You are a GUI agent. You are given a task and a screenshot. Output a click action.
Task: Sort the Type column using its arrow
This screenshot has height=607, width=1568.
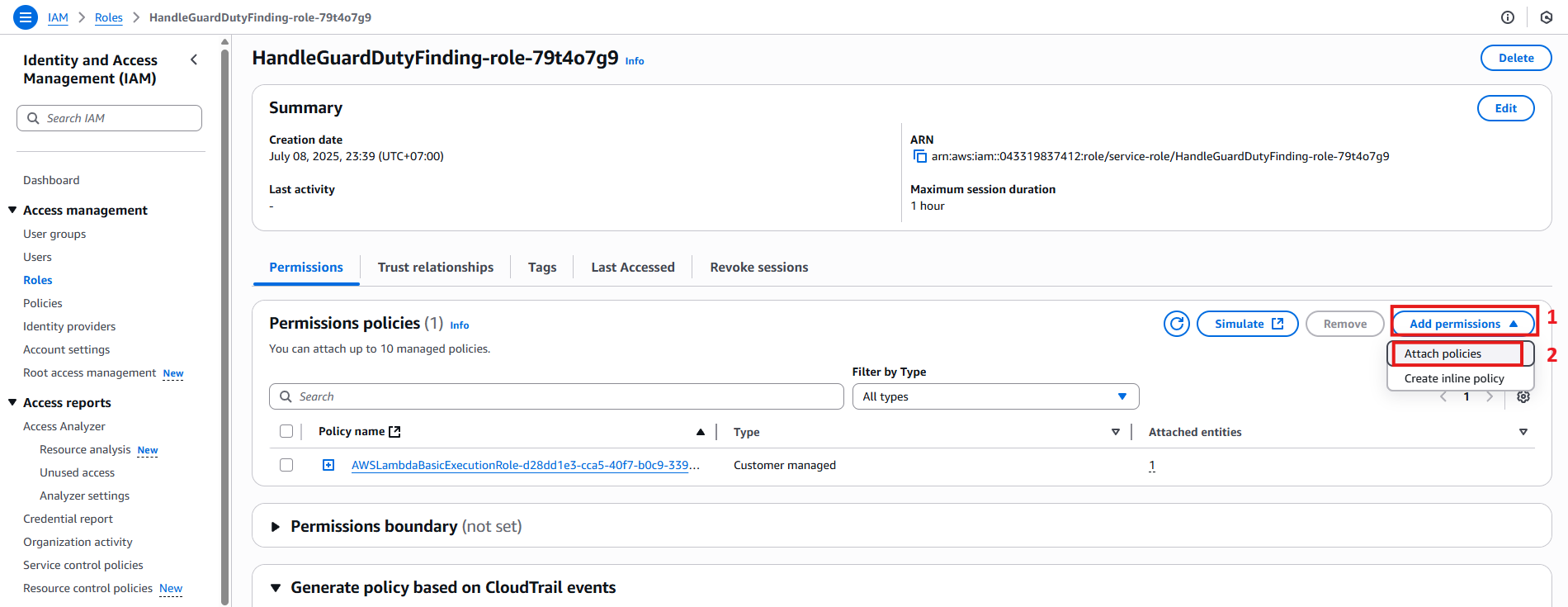pyautogui.click(x=1116, y=432)
